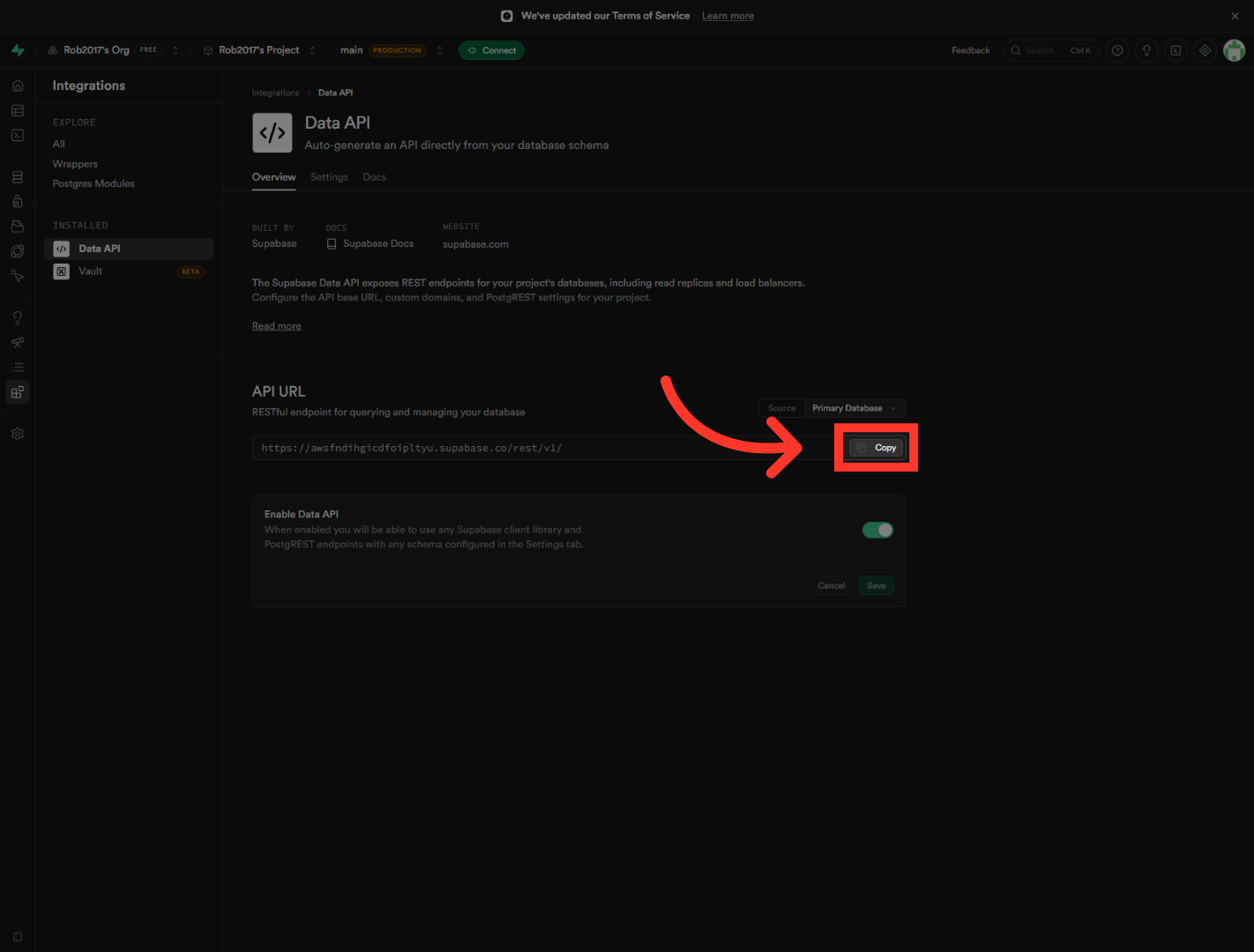Open the Table Editor sidebar icon
Image resolution: width=1254 pixels, height=952 pixels.
tap(18, 110)
